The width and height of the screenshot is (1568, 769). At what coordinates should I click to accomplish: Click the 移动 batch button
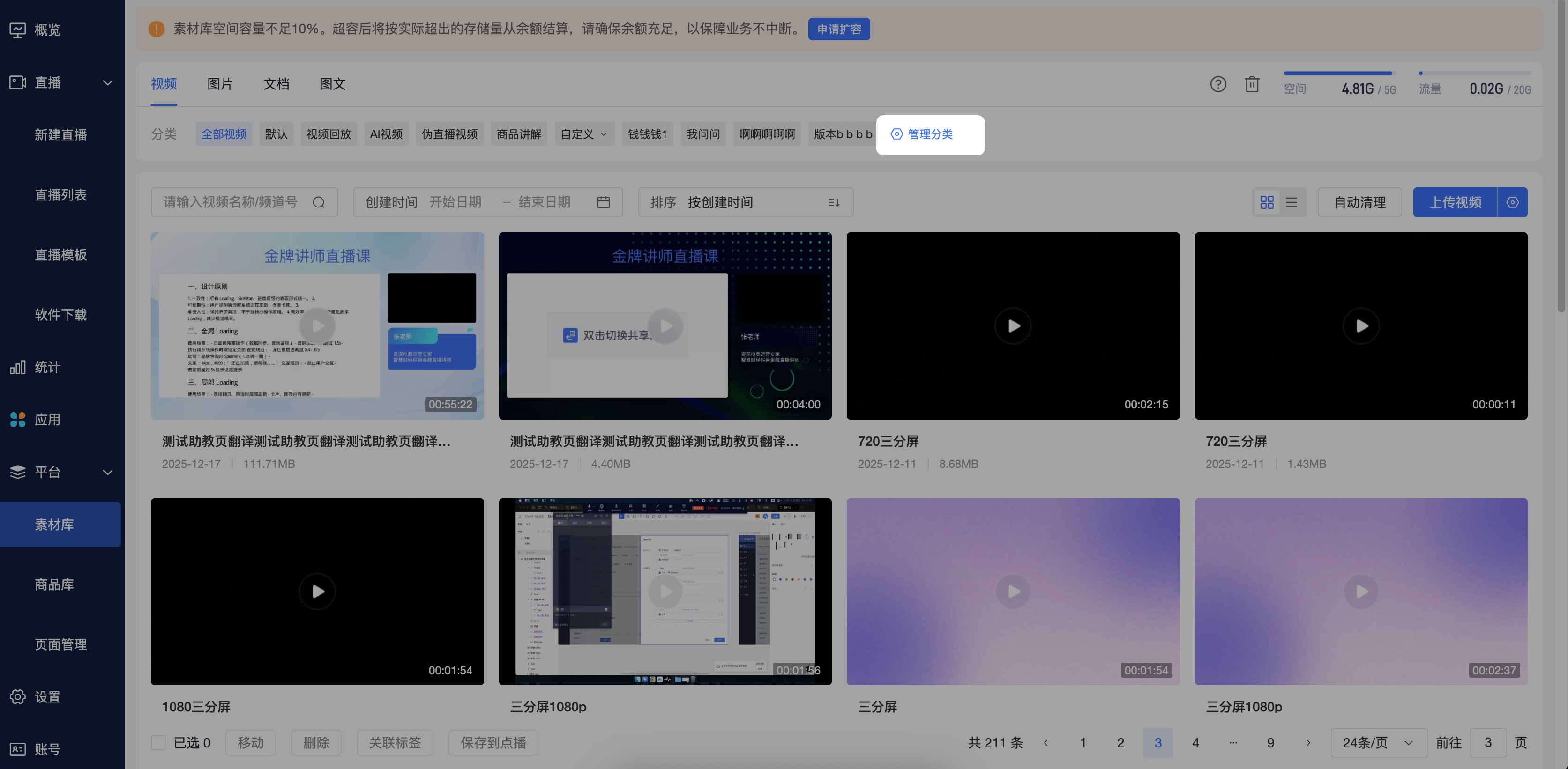click(x=251, y=743)
